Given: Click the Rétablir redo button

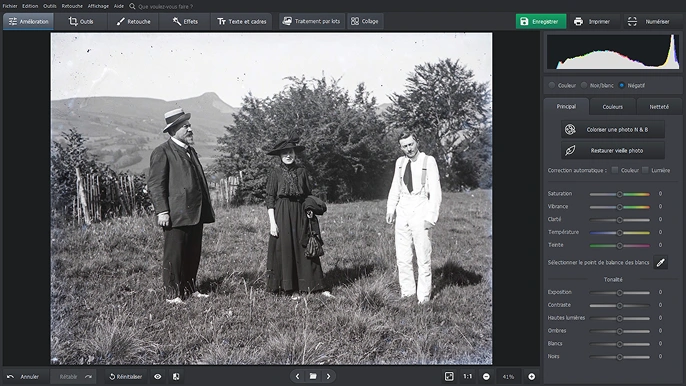Looking at the screenshot, I should click(x=74, y=376).
